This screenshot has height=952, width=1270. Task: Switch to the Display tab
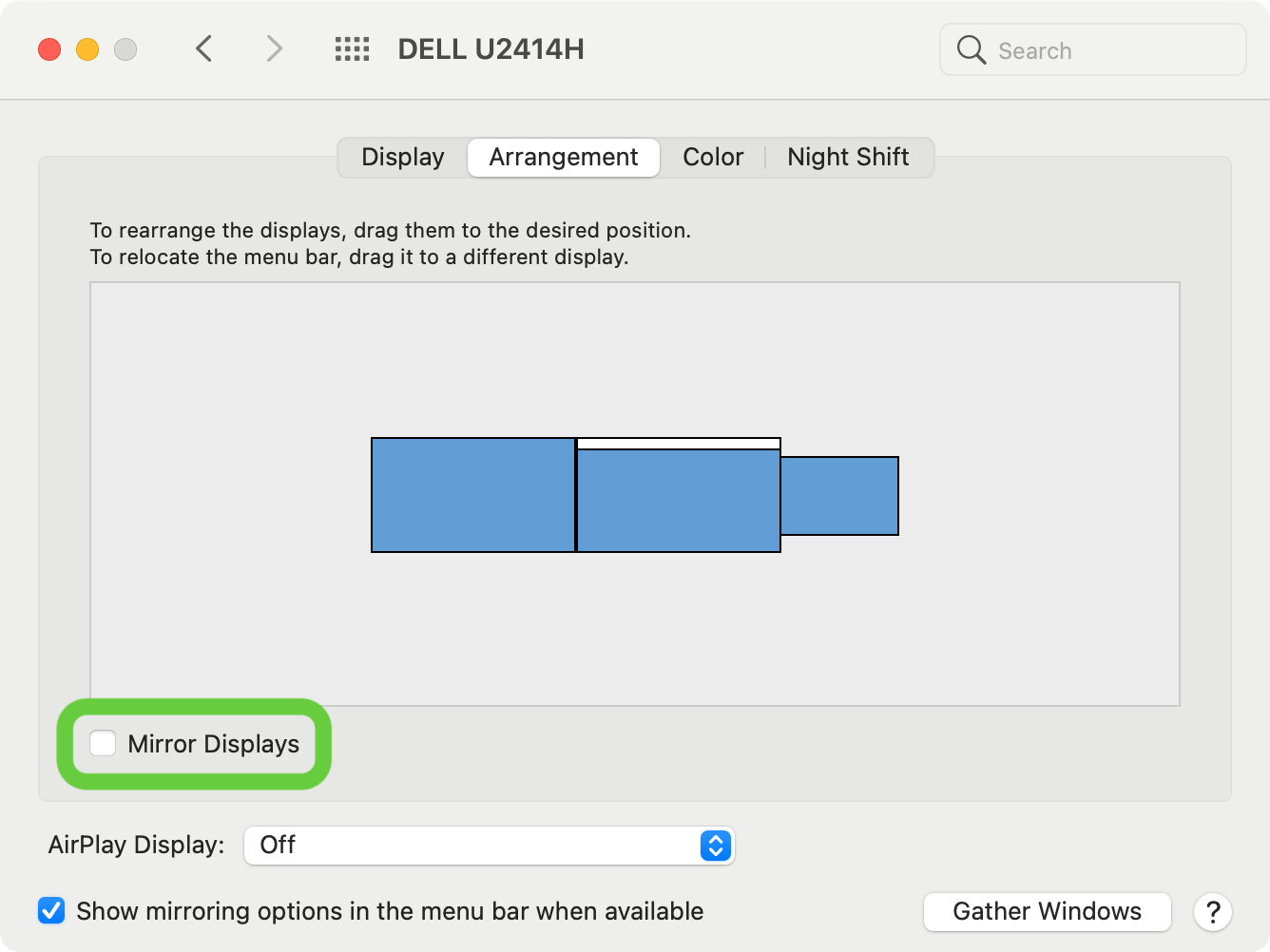click(x=402, y=157)
